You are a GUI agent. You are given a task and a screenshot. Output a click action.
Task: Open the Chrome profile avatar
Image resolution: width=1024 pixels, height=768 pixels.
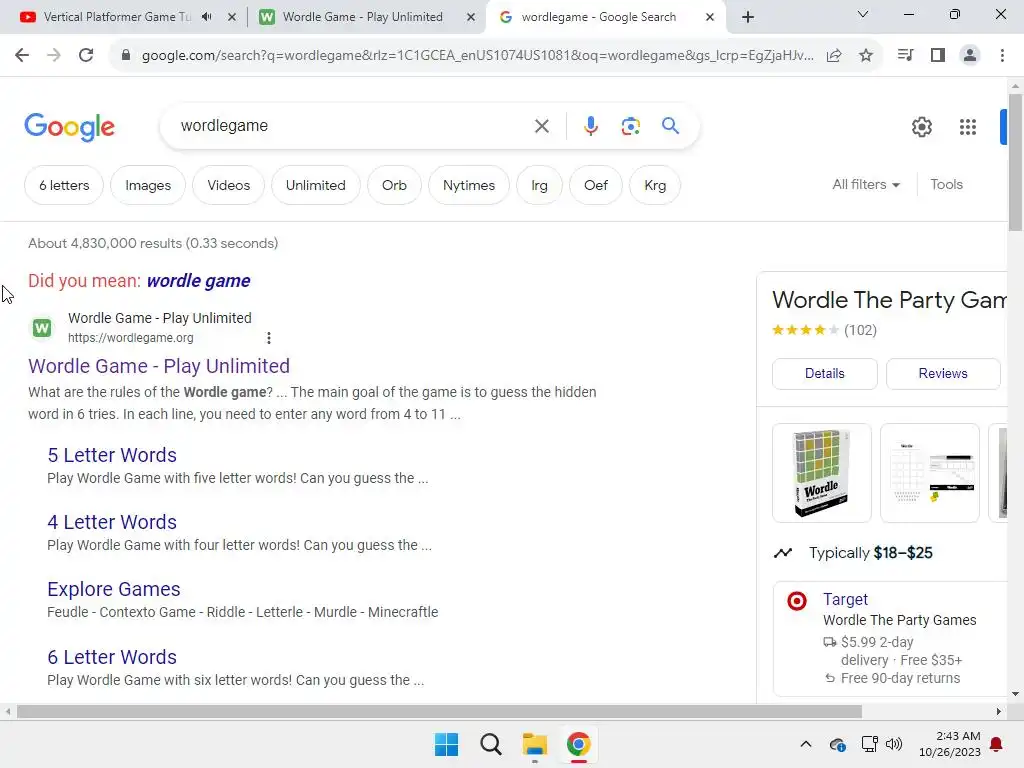pos(970,56)
